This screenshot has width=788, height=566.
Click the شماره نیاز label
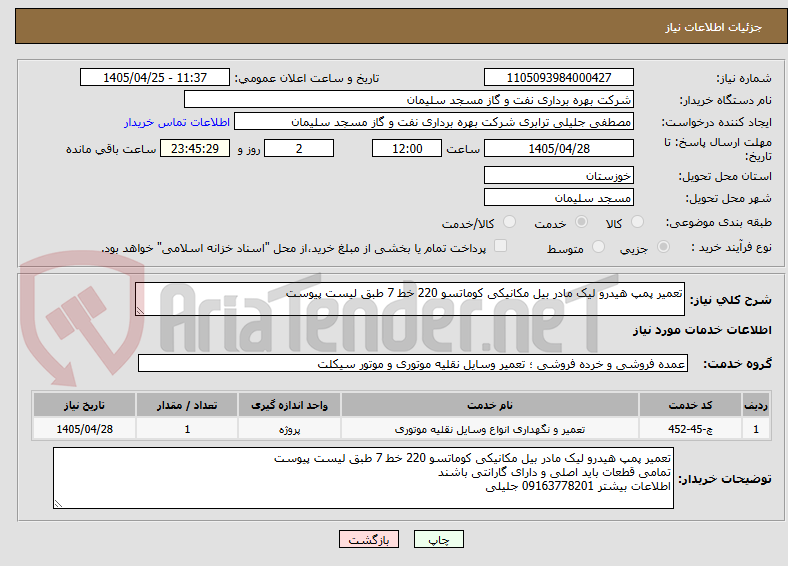744,78
